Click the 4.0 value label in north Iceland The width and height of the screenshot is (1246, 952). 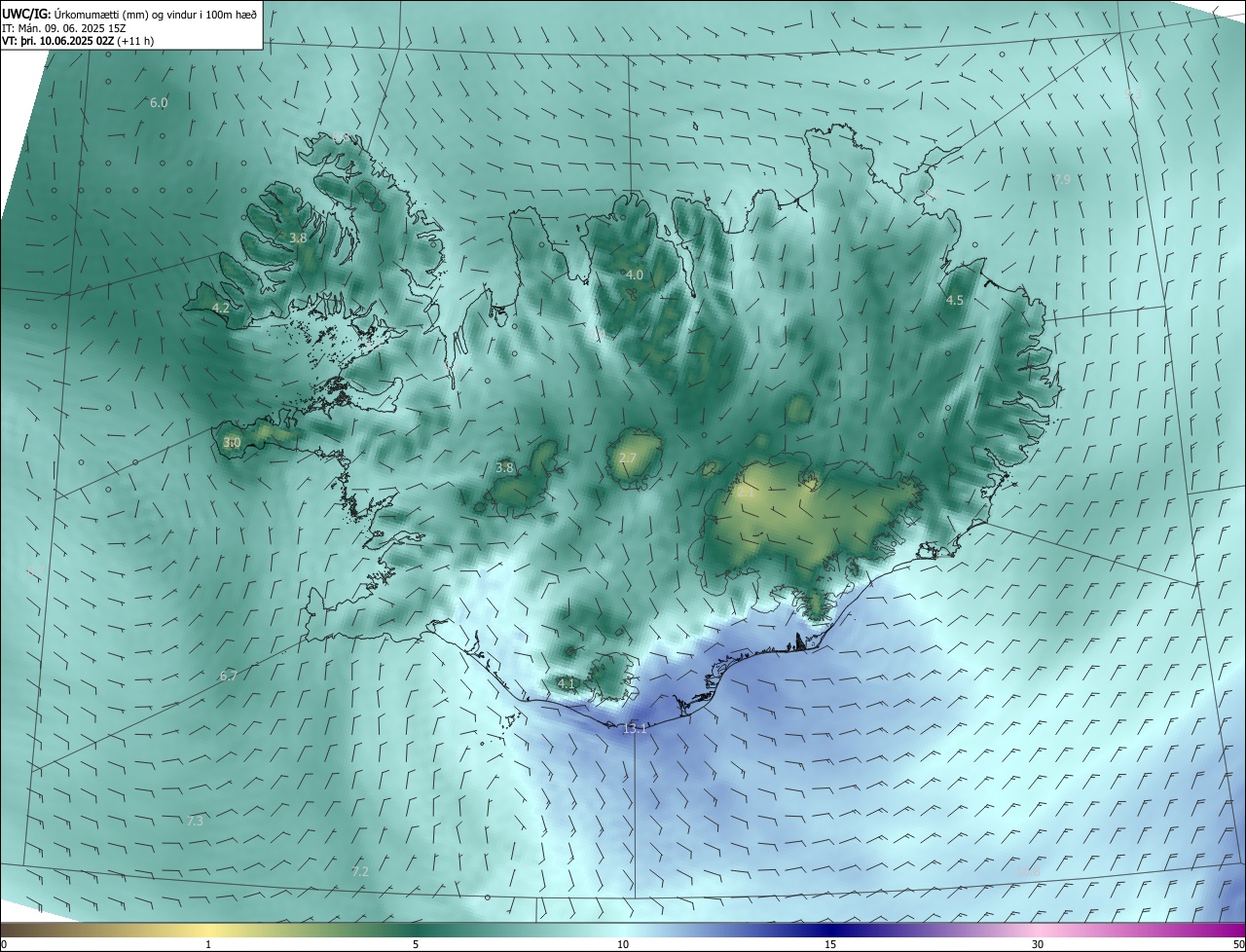(x=634, y=275)
